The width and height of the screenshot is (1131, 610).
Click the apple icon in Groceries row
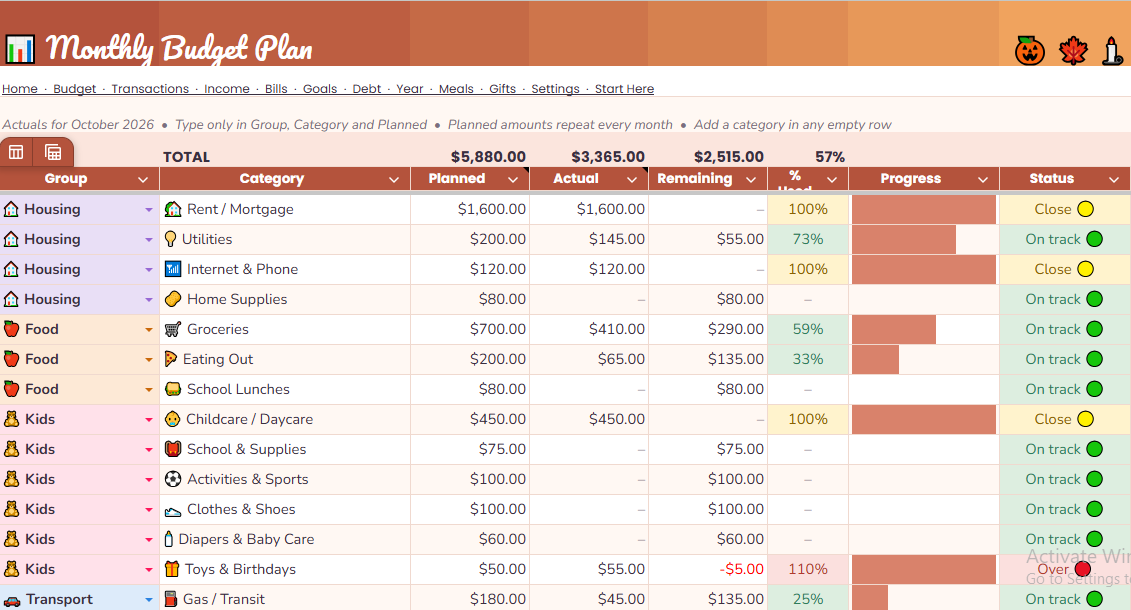pyautogui.click(x=12, y=329)
